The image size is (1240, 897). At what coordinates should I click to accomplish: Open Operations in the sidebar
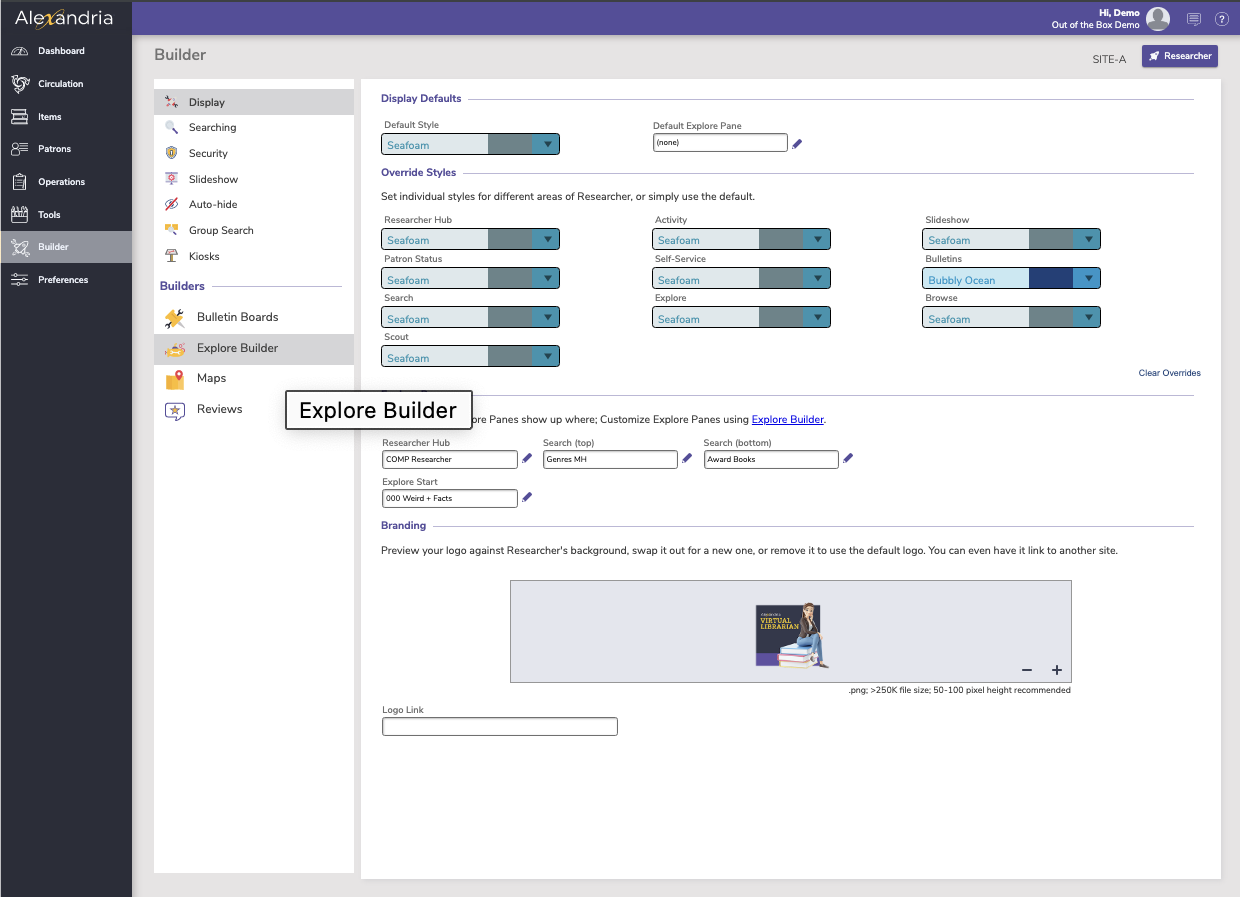click(x=66, y=182)
